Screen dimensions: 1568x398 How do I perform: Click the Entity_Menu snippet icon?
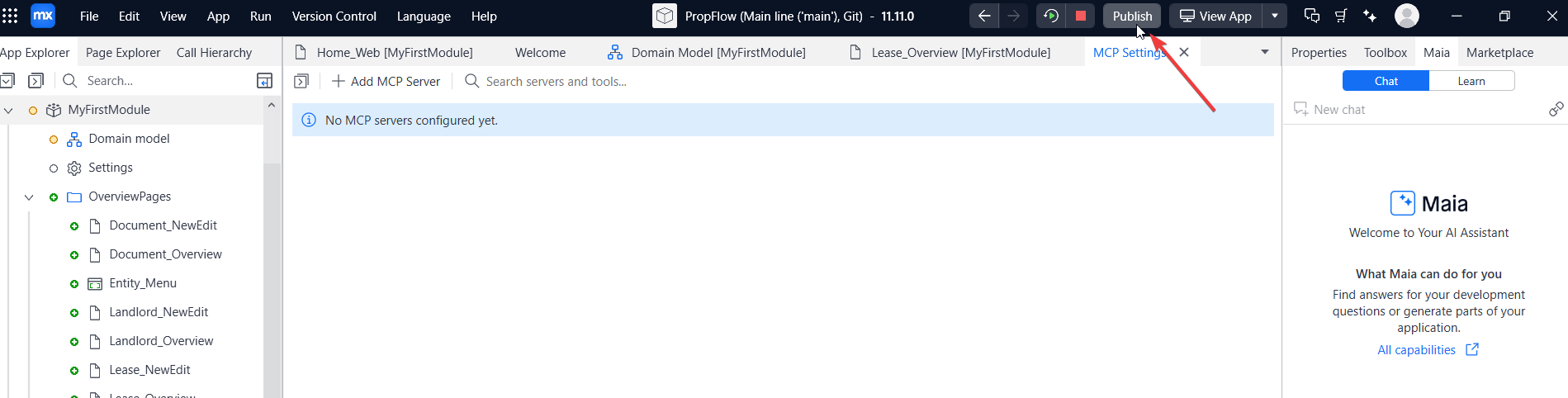(x=95, y=283)
